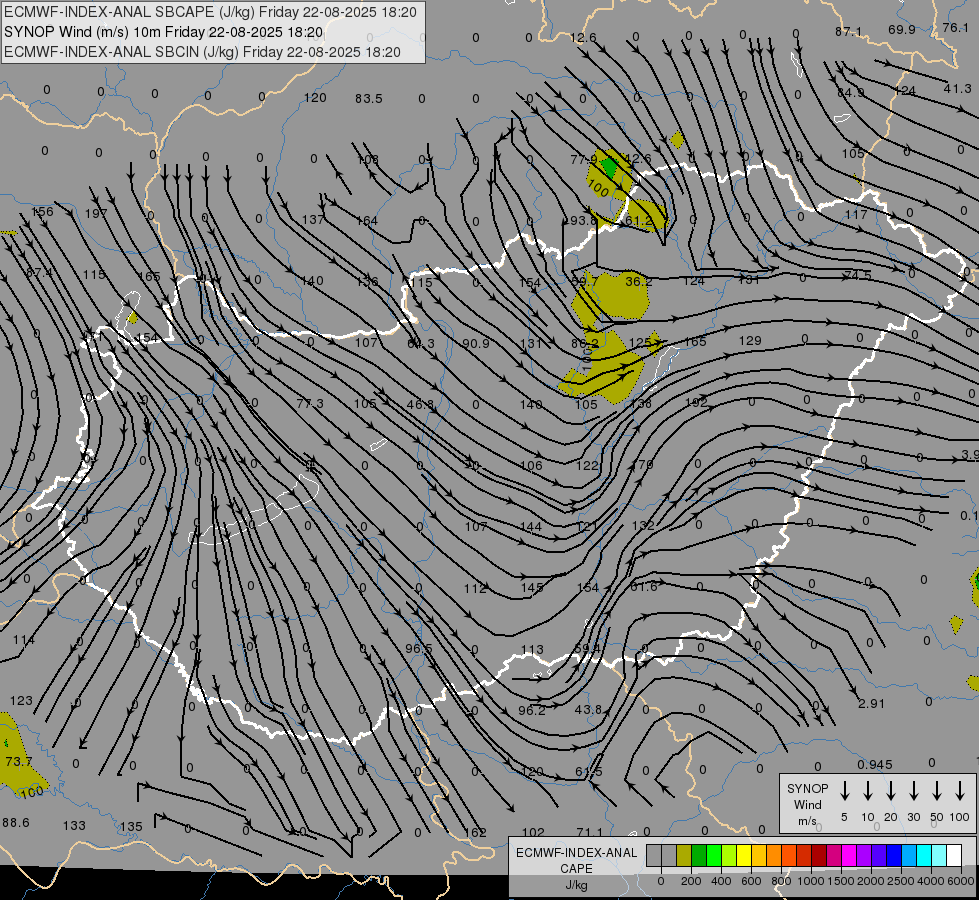The image size is (979, 900).
Task: Click the map value 41.3
Action: (x=957, y=89)
